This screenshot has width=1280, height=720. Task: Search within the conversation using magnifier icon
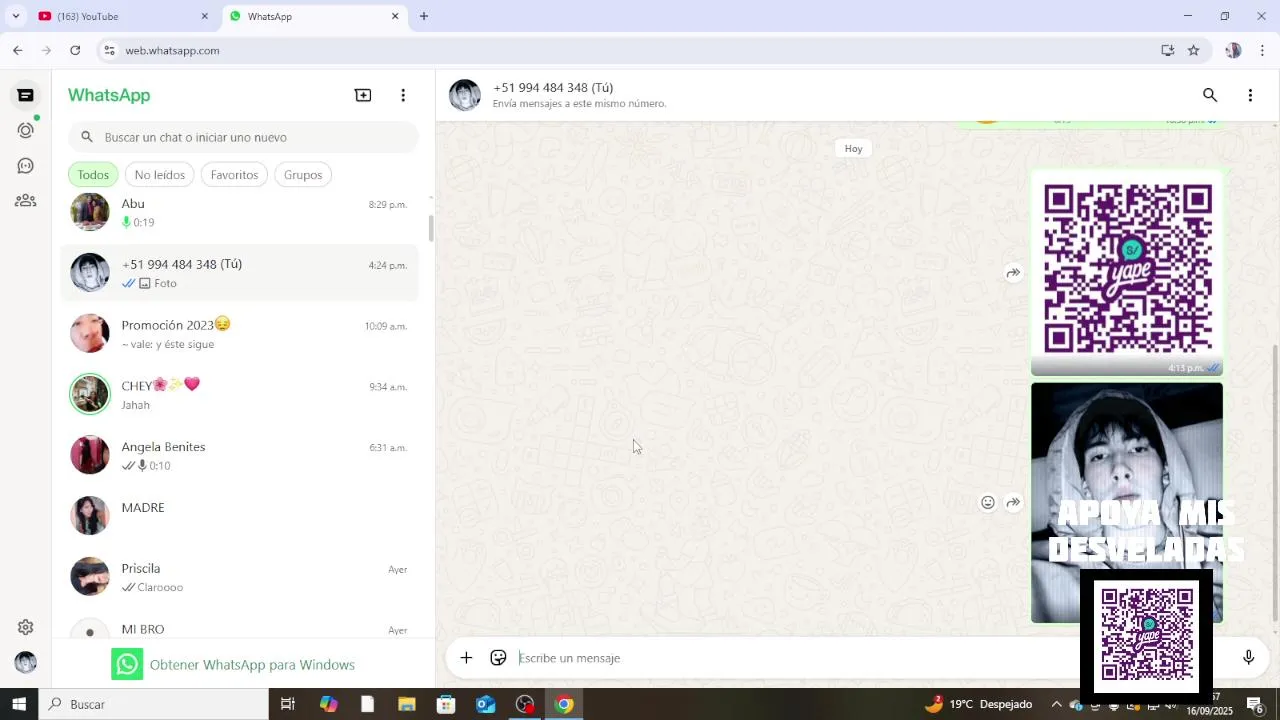(1210, 95)
